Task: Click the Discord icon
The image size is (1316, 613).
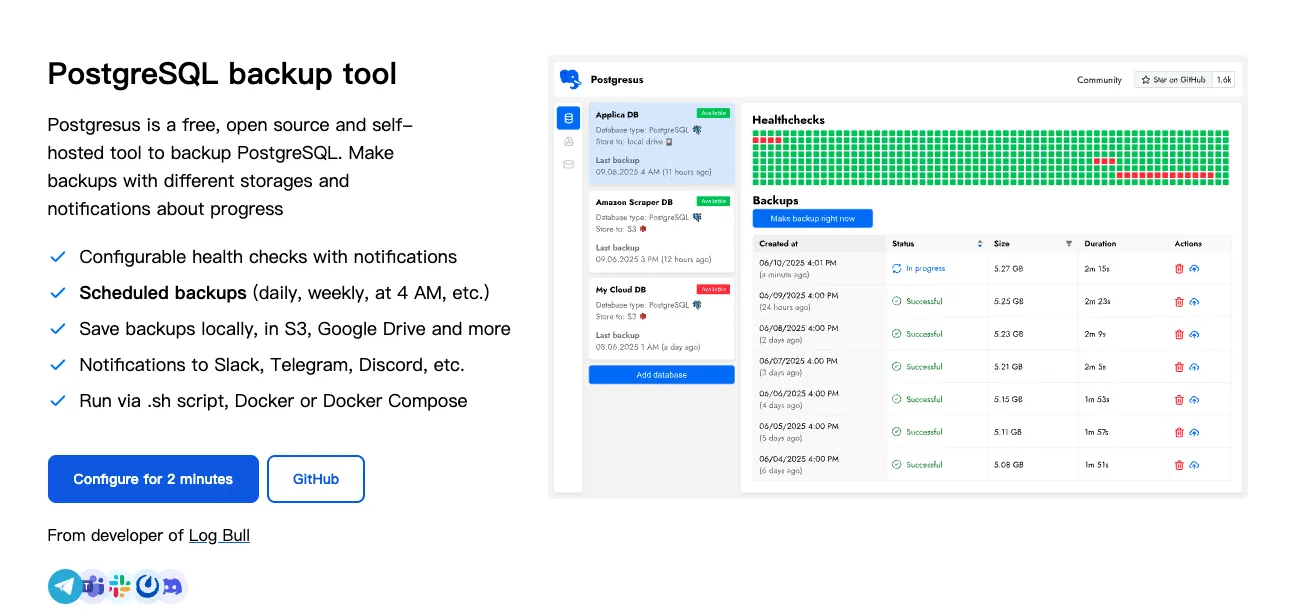Action: point(172,586)
